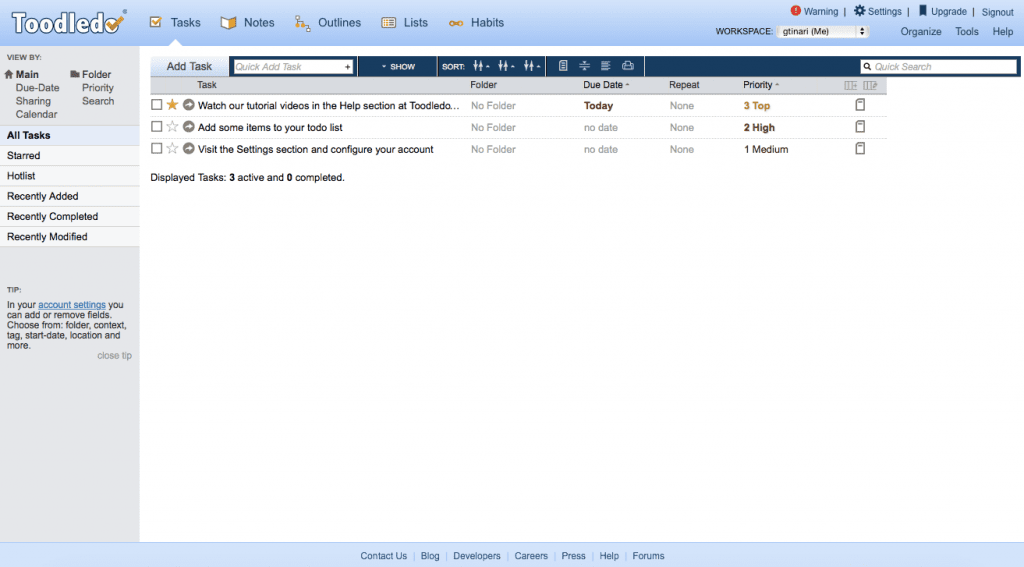Image resolution: width=1024 pixels, height=567 pixels.
Task: Sort by the Due Date column header
Action: point(606,85)
